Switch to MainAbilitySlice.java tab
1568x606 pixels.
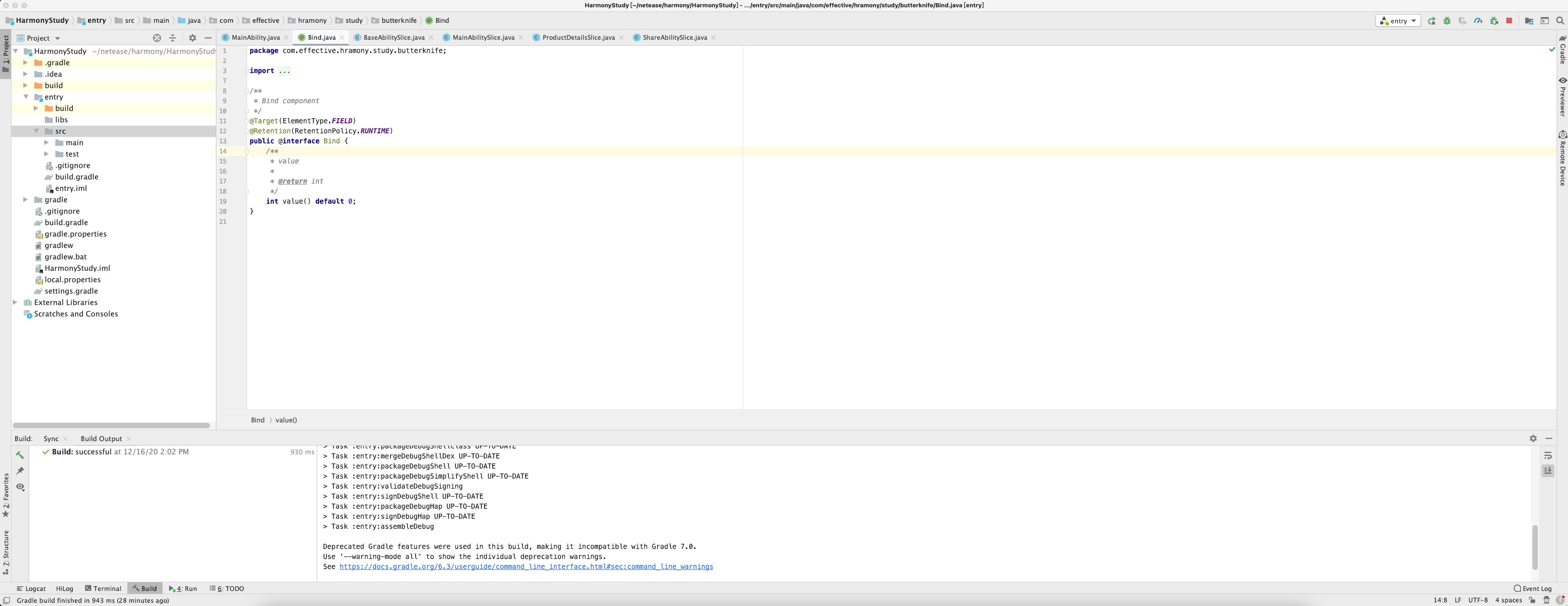482,37
